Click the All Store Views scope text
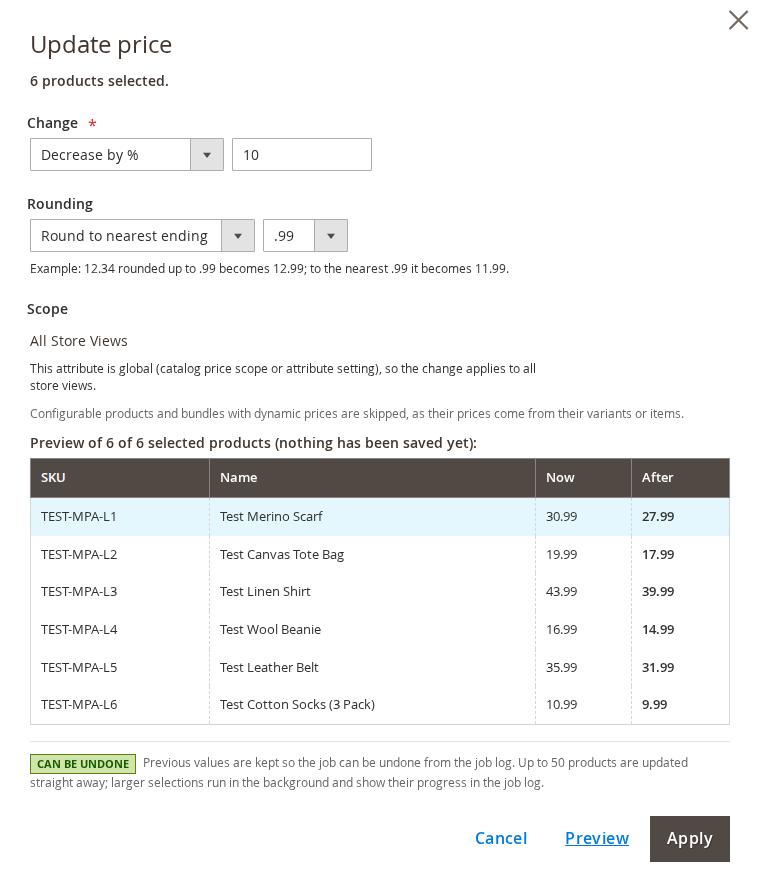Screen dimensions: 760x892 (79, 341)
